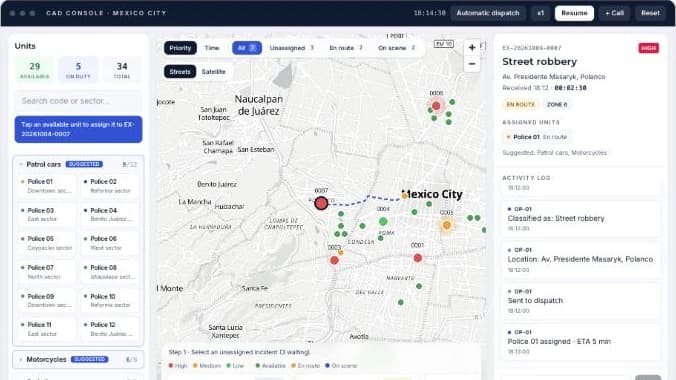Select unit Police 04
The height and width of the screenshot is (380, 676).
coord(110,214)
